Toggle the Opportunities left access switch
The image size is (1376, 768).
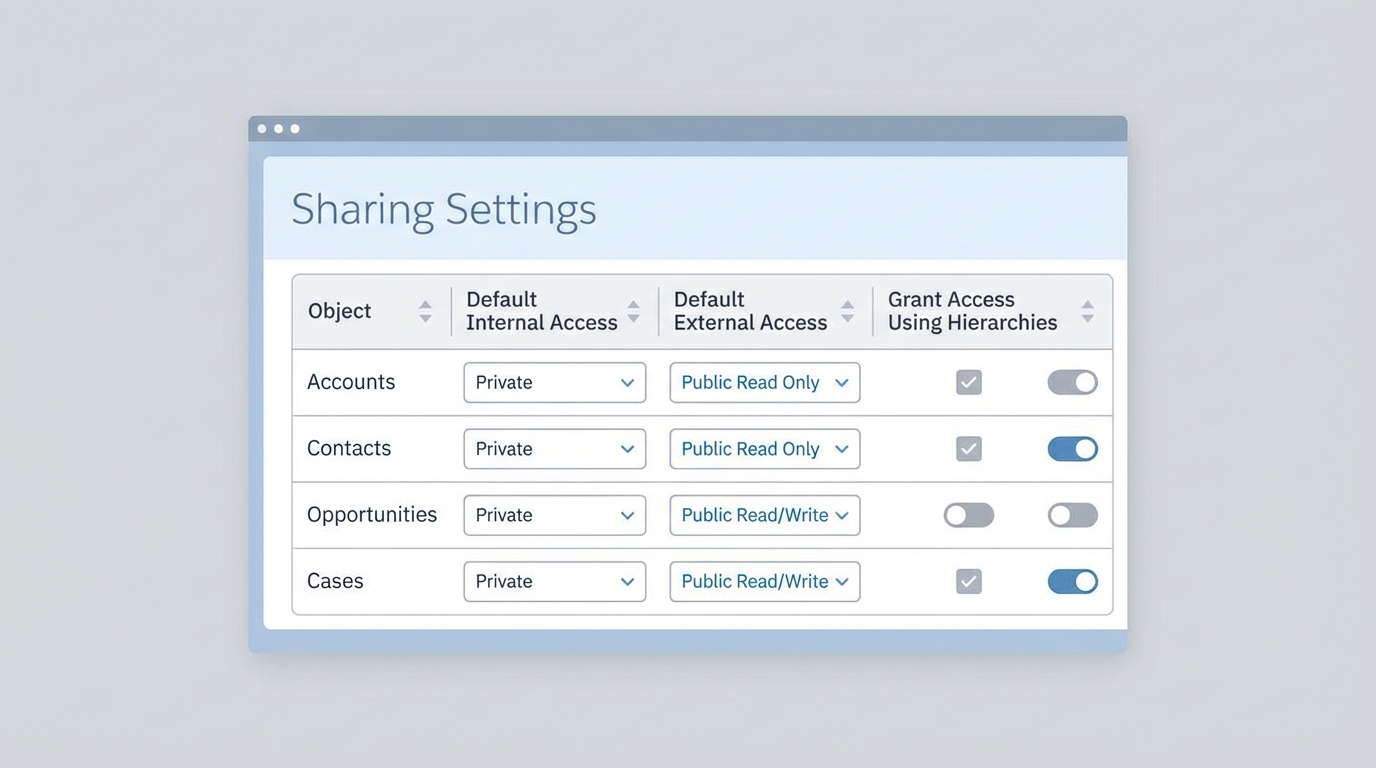pos(968,515)
